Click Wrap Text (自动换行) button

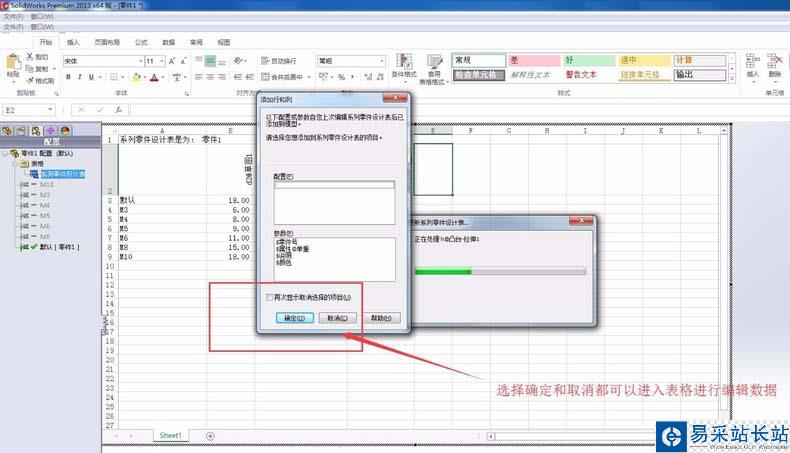279,61
